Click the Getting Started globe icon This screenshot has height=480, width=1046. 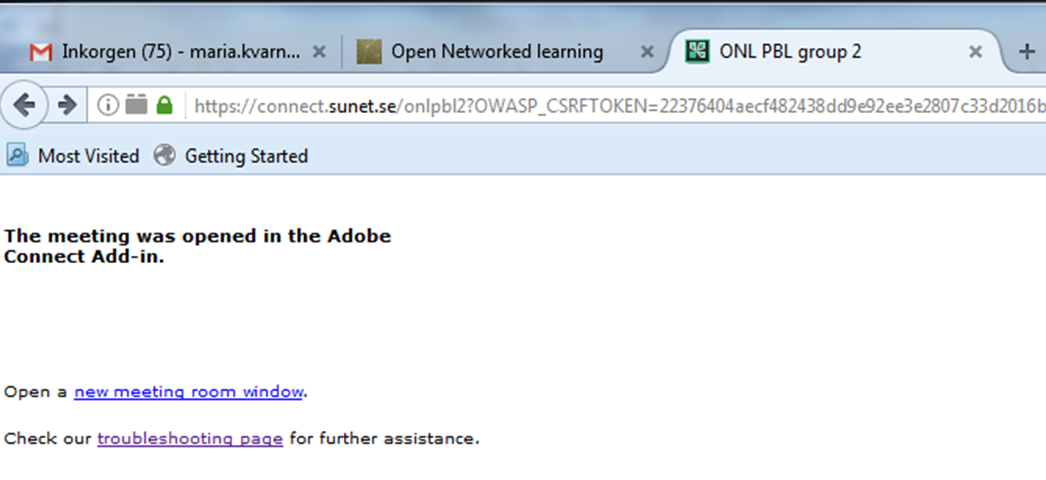tap(164, 155)
